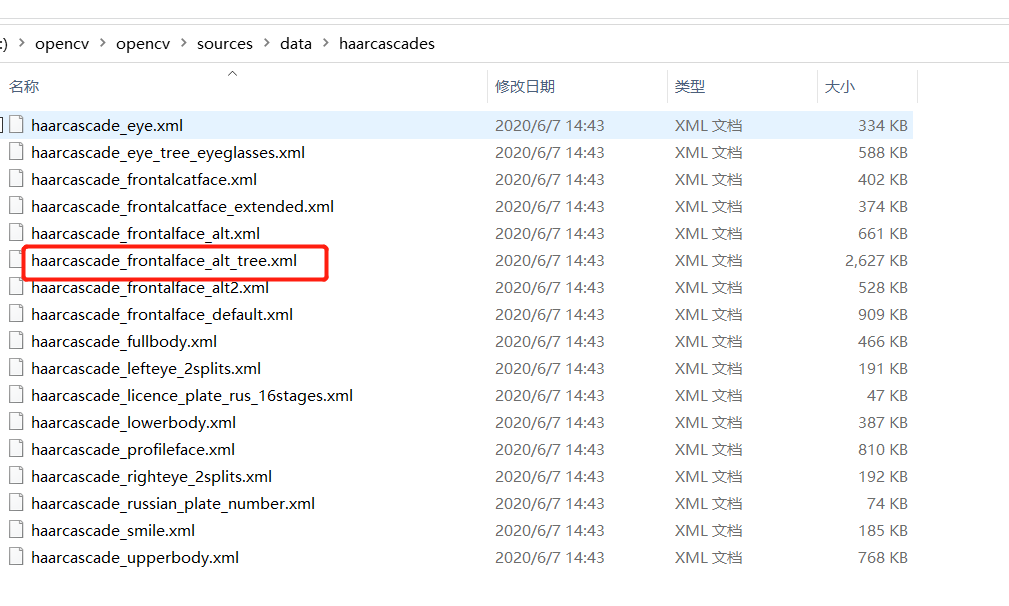
Task: Toggle the selection checkbox for haarcascade_eye.xml
Action: 1,125
